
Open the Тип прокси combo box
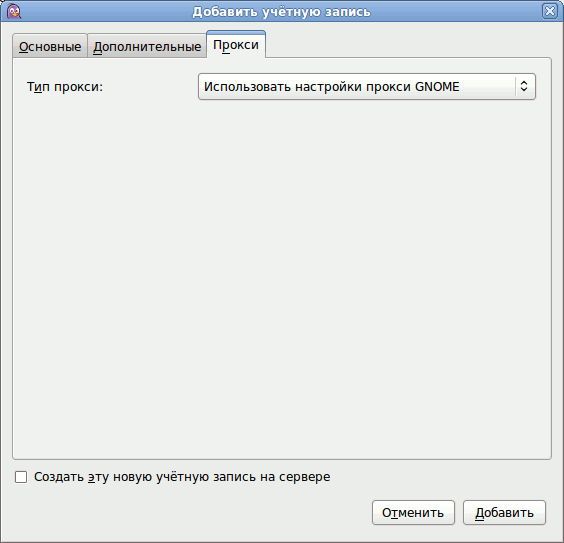coord(367,87)
